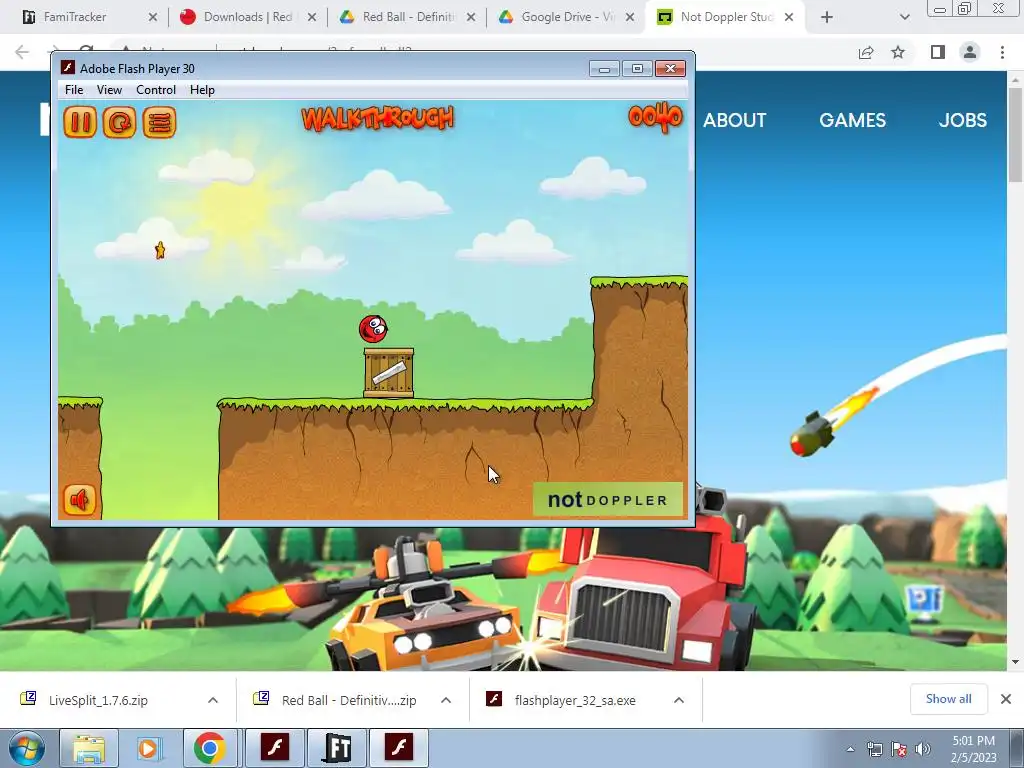Show all downloads

tap(948, 699)
